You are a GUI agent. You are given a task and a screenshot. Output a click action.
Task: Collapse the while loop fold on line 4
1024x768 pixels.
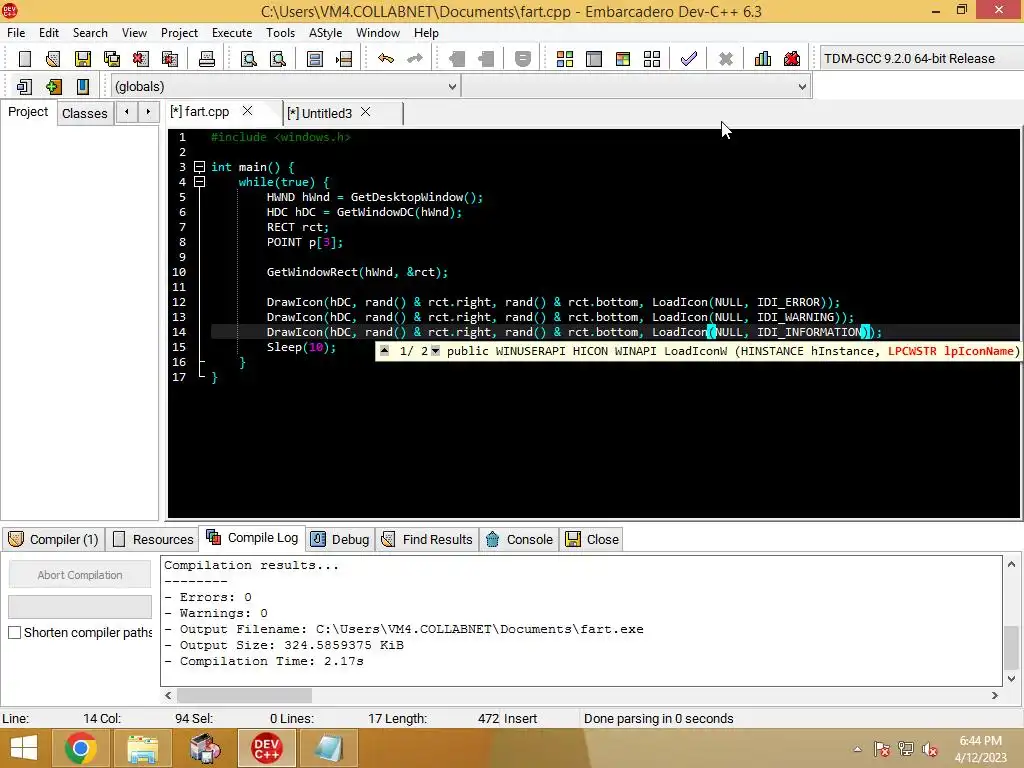[x=200, y=182]
